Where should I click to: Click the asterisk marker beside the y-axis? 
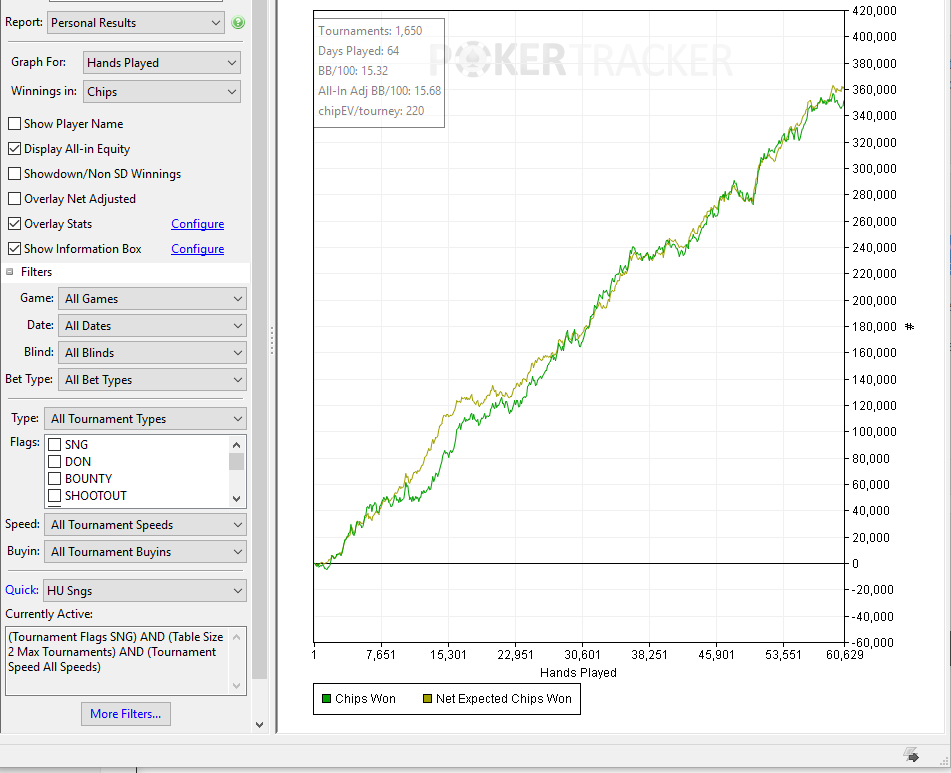909,327
